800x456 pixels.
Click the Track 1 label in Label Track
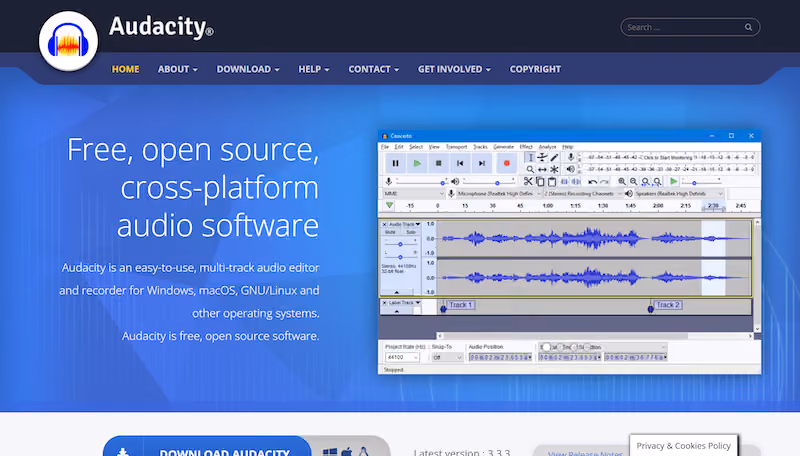click(461, 305)
